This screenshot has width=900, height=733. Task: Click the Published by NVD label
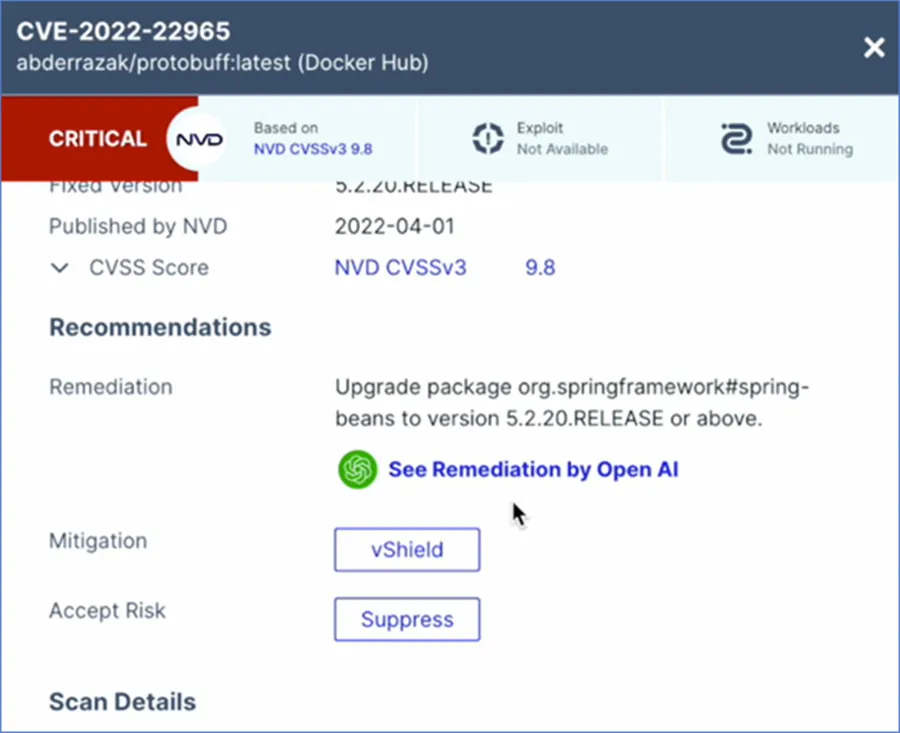click(x=138, y=226)
